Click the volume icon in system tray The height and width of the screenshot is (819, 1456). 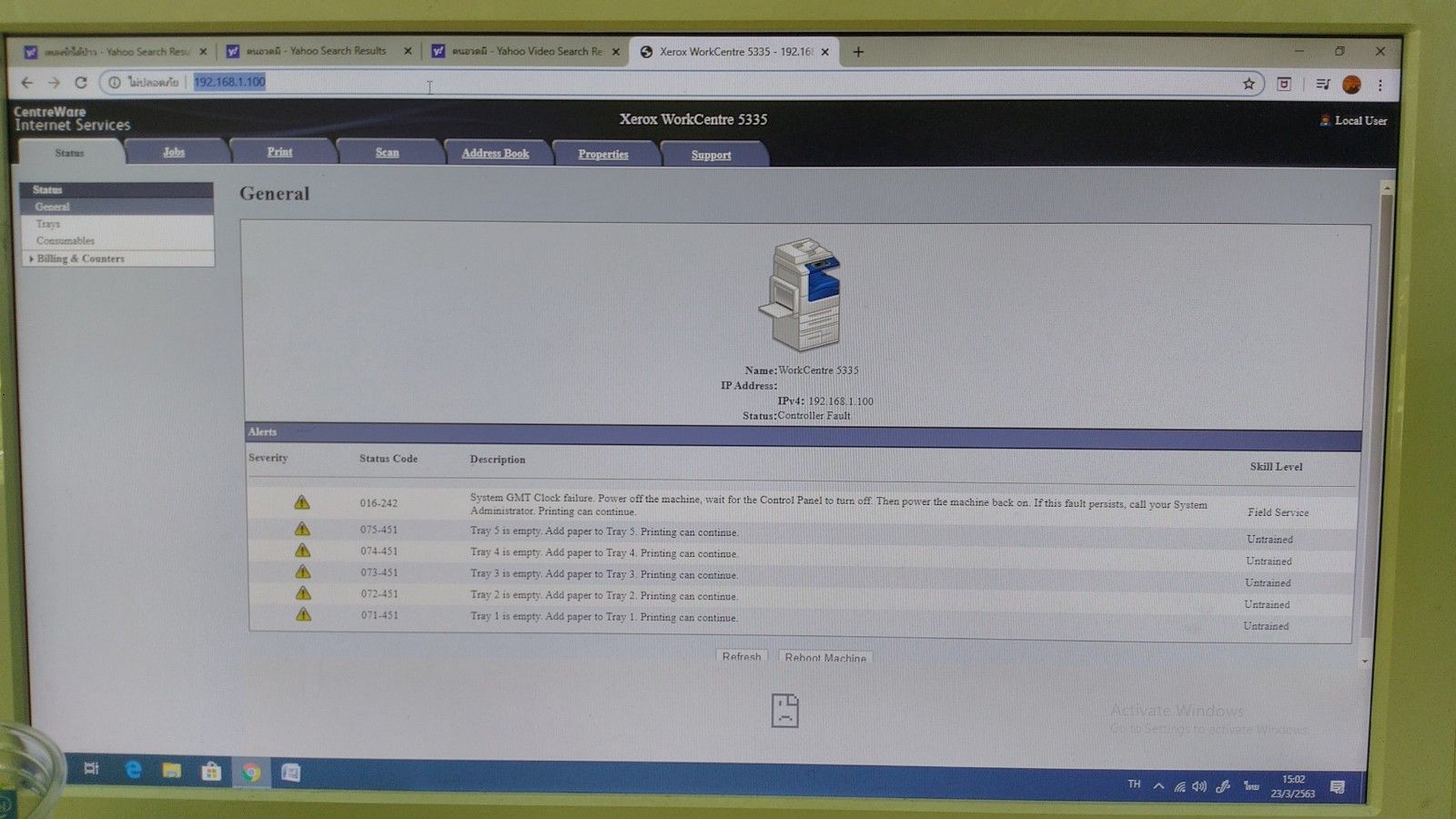coord(1199,786)
